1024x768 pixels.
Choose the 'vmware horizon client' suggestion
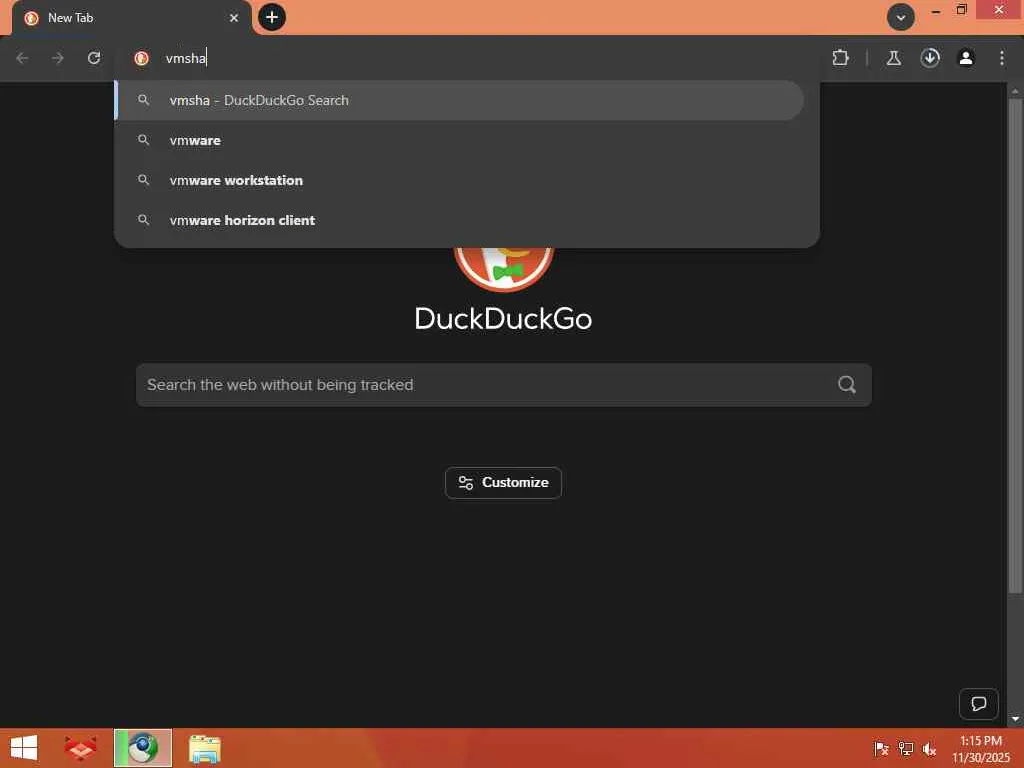460,220
